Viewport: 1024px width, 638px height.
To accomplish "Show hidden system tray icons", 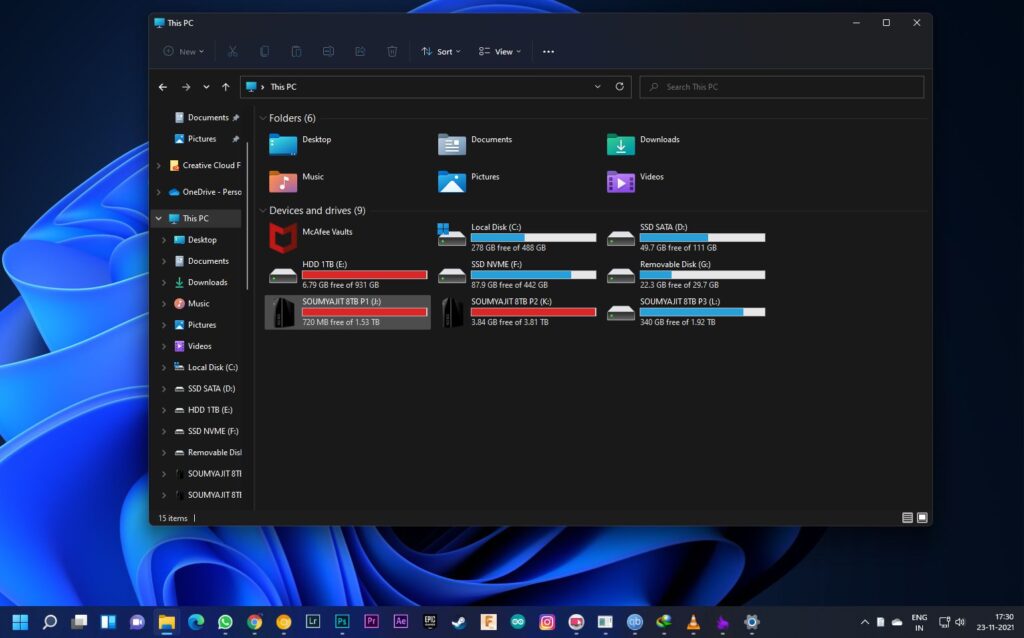I will pos(865,622).
